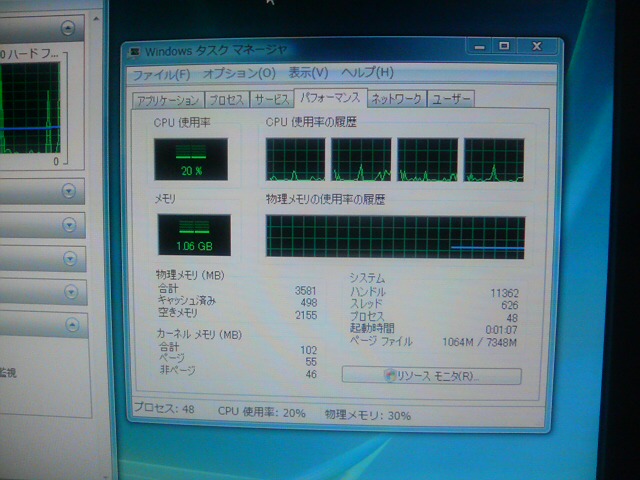Image resolution: width=640 pixels, height=480 pixels.
Task: Click the third CPU 使用率の履歴 graph
Action: pos(428,160)
